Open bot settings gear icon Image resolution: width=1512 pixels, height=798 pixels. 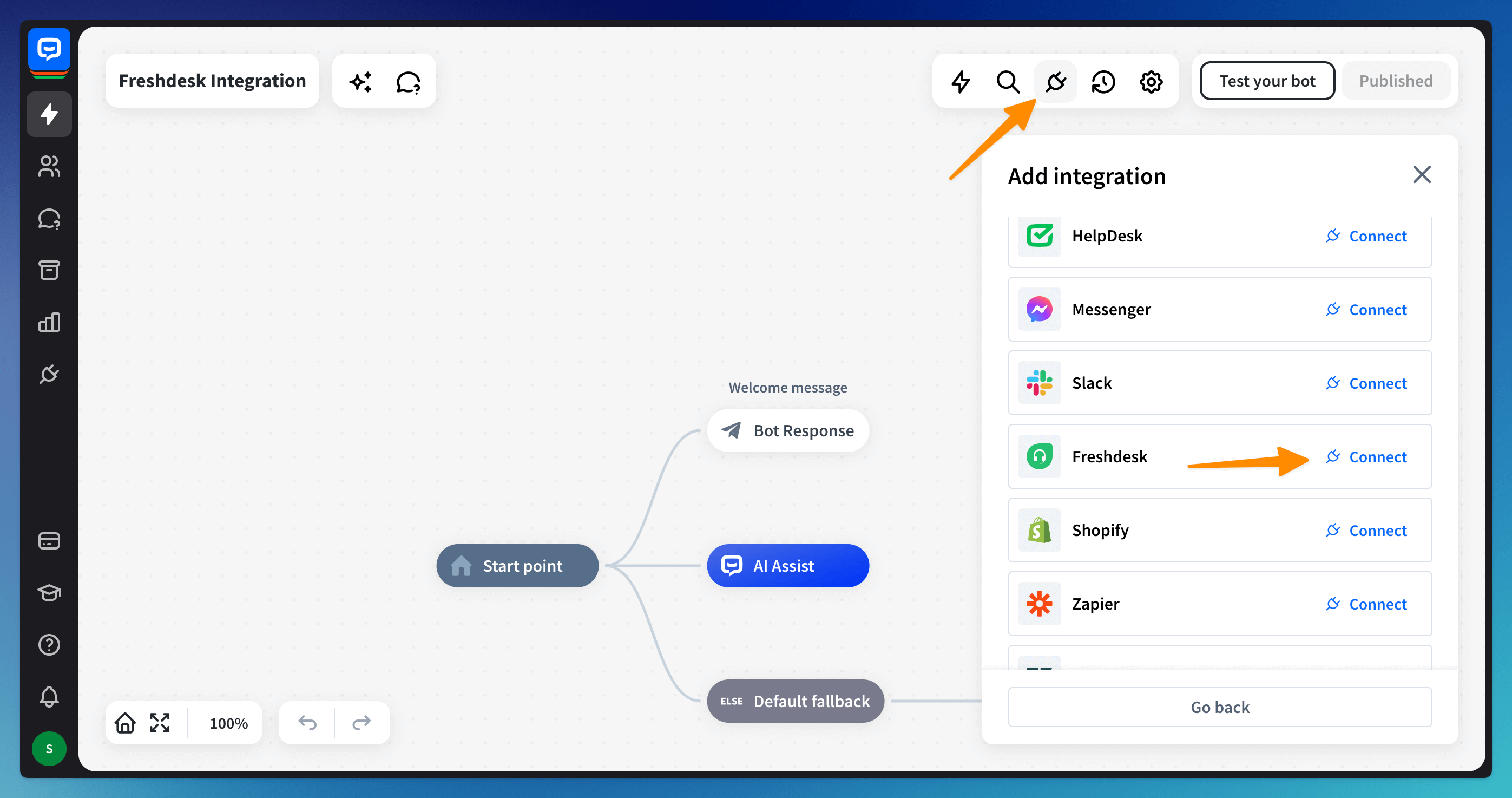(1151, 82)
